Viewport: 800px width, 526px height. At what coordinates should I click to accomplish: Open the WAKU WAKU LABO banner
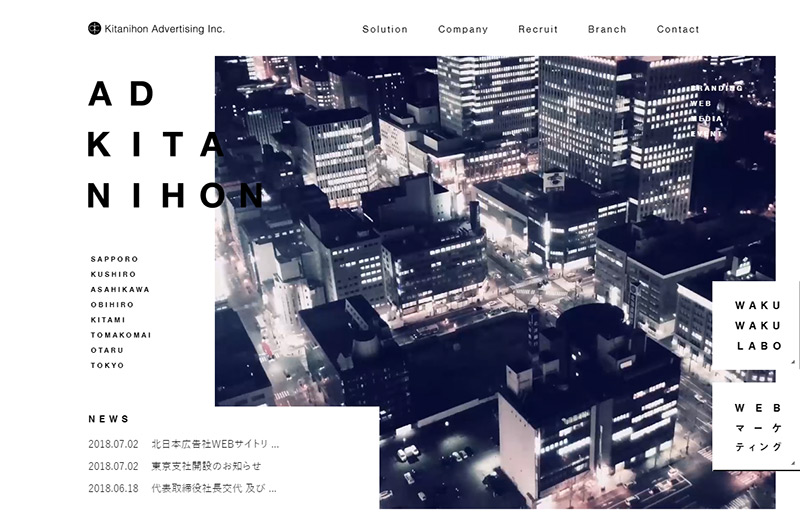756,325
